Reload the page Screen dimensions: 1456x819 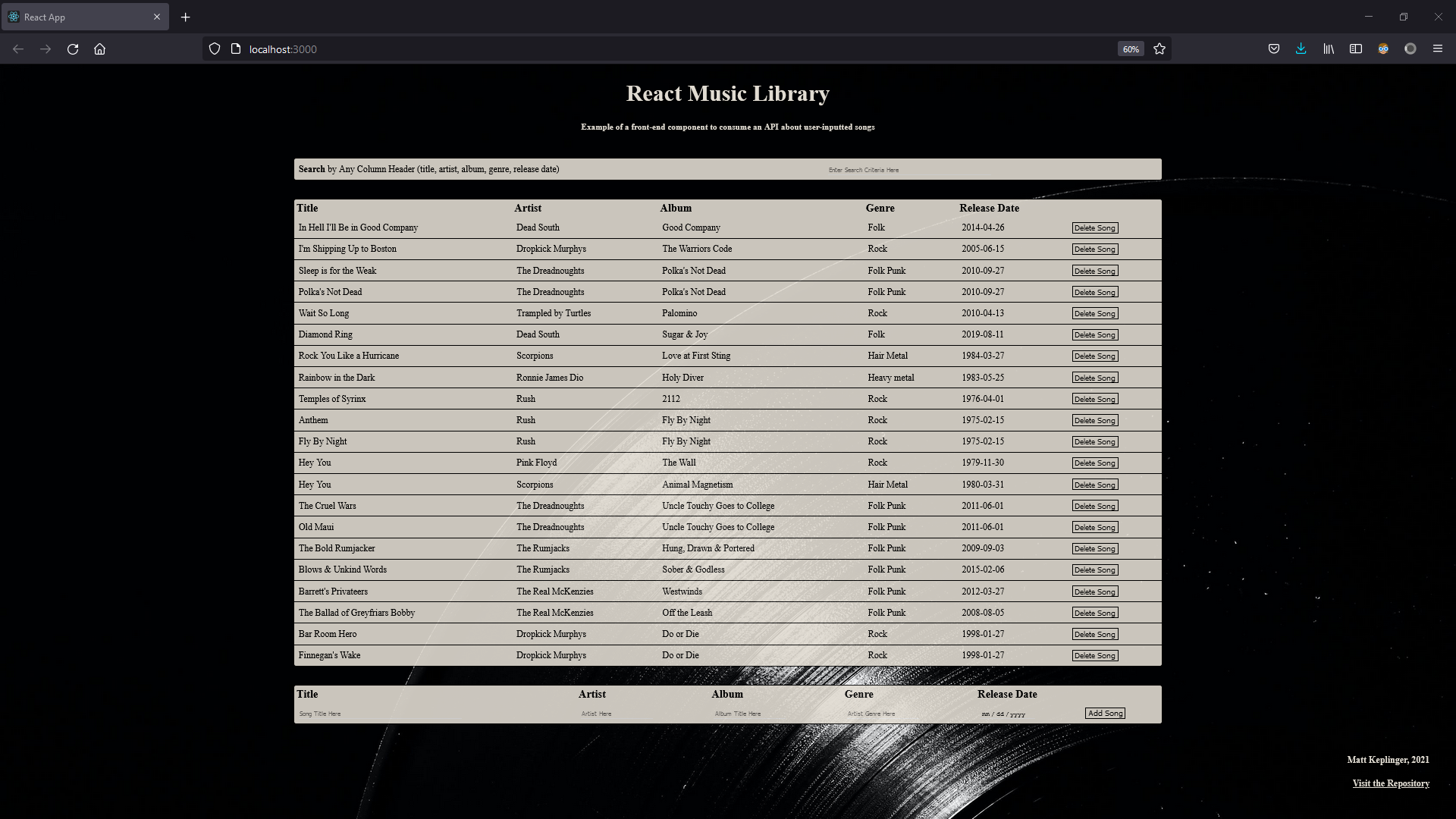[x=73, y=49]
